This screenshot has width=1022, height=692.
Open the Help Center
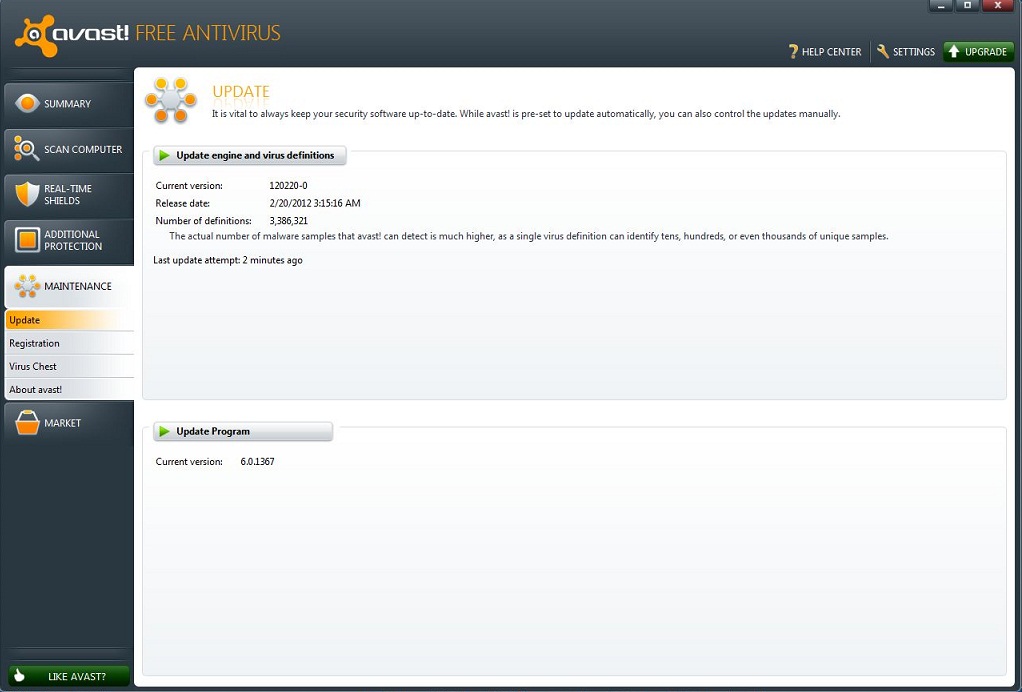(825, 51)
